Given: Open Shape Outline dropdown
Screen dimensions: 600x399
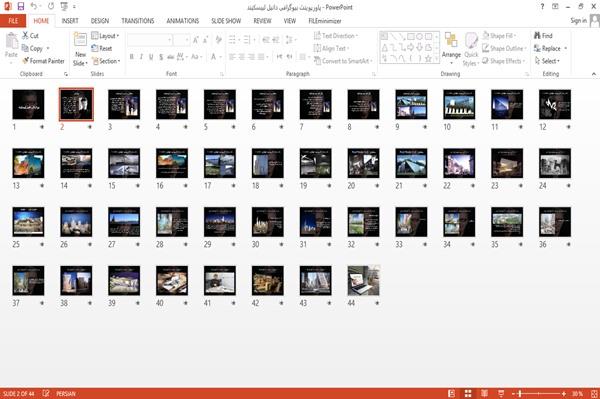Looking at the screenshot, I should pos(504,48).
